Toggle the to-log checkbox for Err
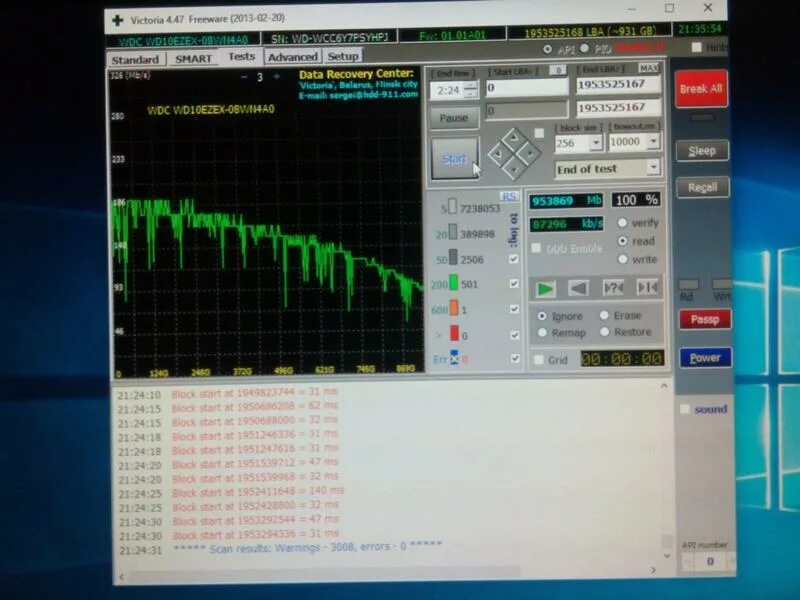 click(x=515, y=359)
